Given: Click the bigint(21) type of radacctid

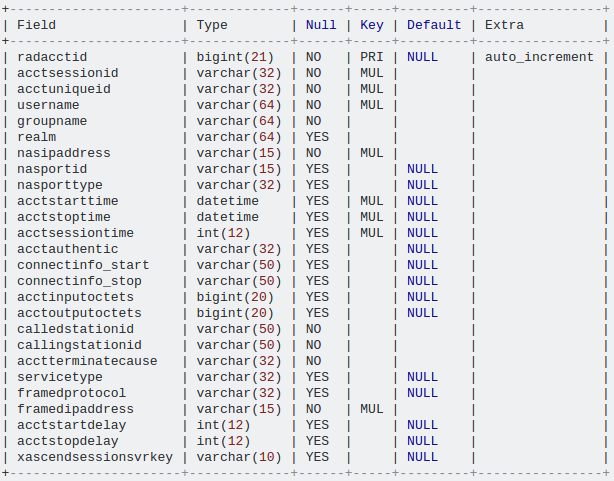Looking at the screenshot, I should 235,57.
